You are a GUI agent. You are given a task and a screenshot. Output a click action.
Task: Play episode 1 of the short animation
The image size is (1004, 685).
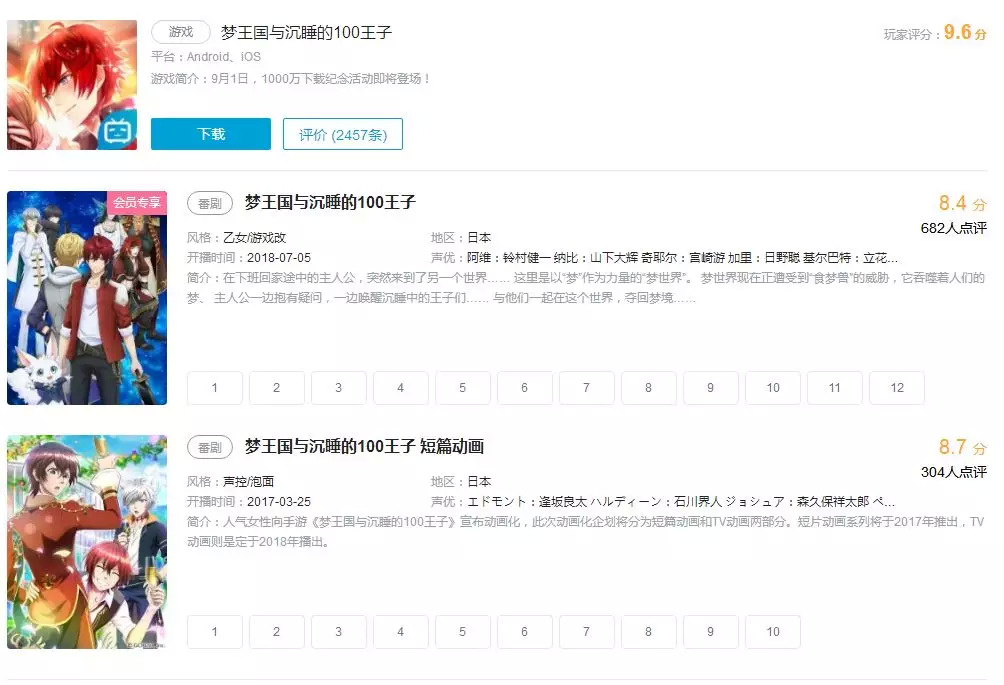point(214,632)
